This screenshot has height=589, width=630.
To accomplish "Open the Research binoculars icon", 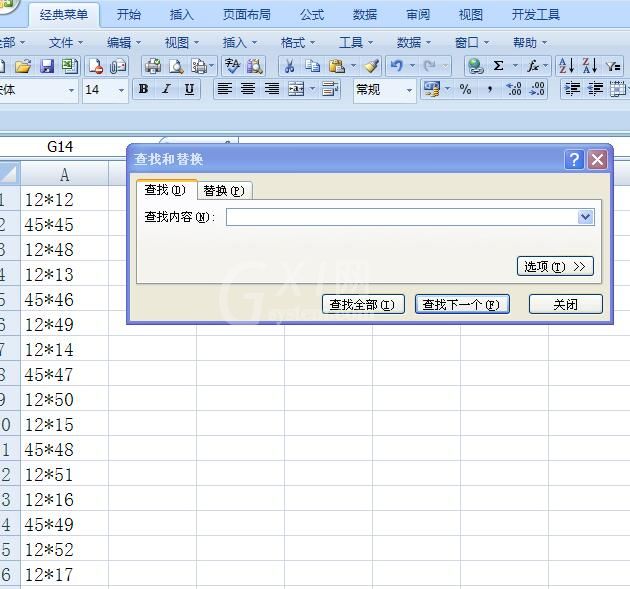I will [x=255, y=66].
